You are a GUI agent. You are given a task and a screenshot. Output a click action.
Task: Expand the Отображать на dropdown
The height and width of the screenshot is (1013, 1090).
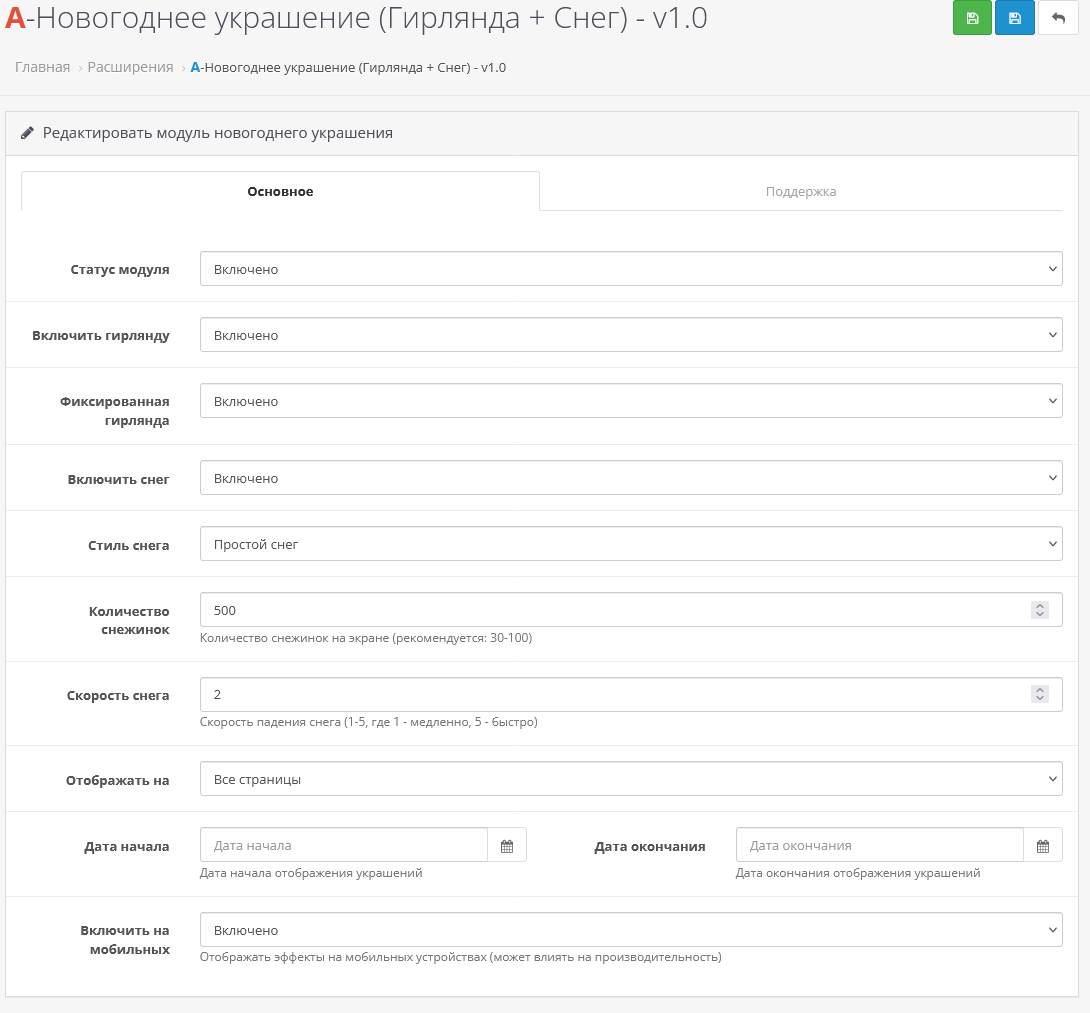631,779
